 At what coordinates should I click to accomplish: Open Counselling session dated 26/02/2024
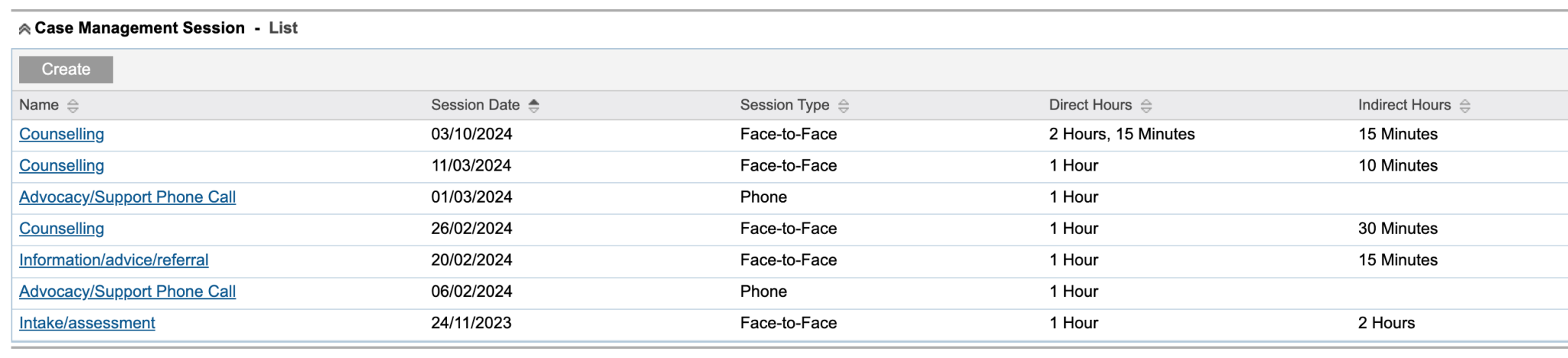(61, 229)
